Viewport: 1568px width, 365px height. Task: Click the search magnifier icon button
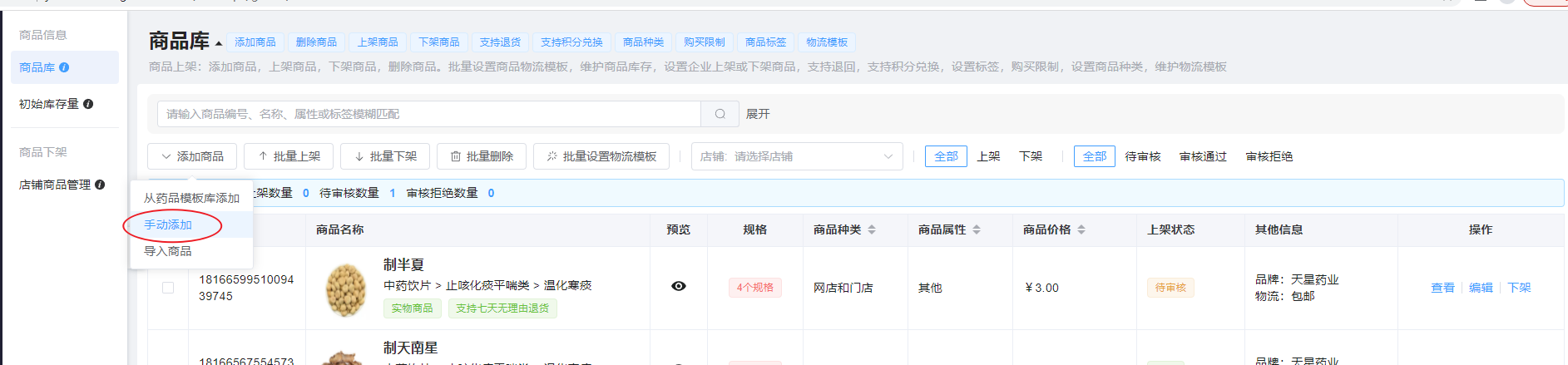click(x=720, y=114)
